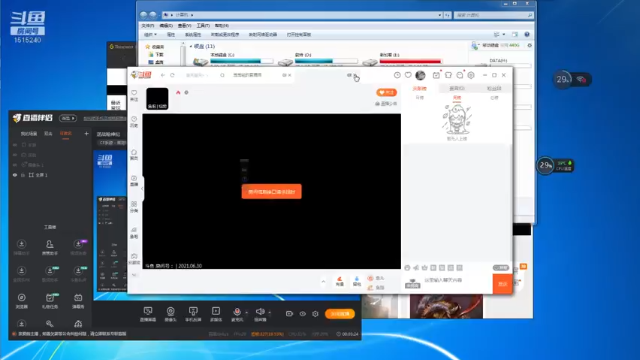The width and height of the screenshot is (640, 360).
Task: Click the microphone icon in streaming toolbar
Action: 237,312
